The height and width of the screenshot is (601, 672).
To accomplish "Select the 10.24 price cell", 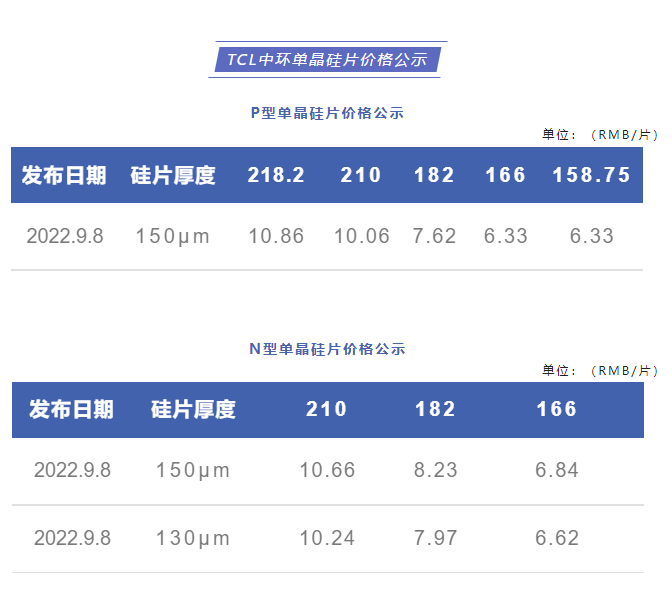I will point(327,538).
